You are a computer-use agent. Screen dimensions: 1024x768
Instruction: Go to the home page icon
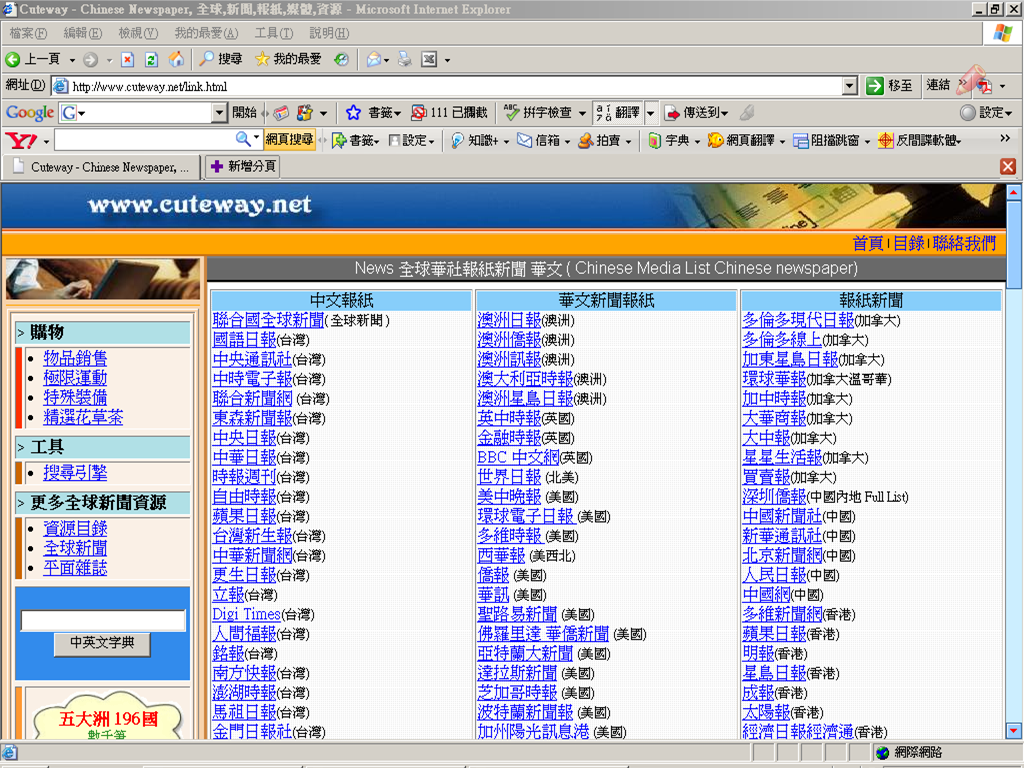(x=176, y=59)
